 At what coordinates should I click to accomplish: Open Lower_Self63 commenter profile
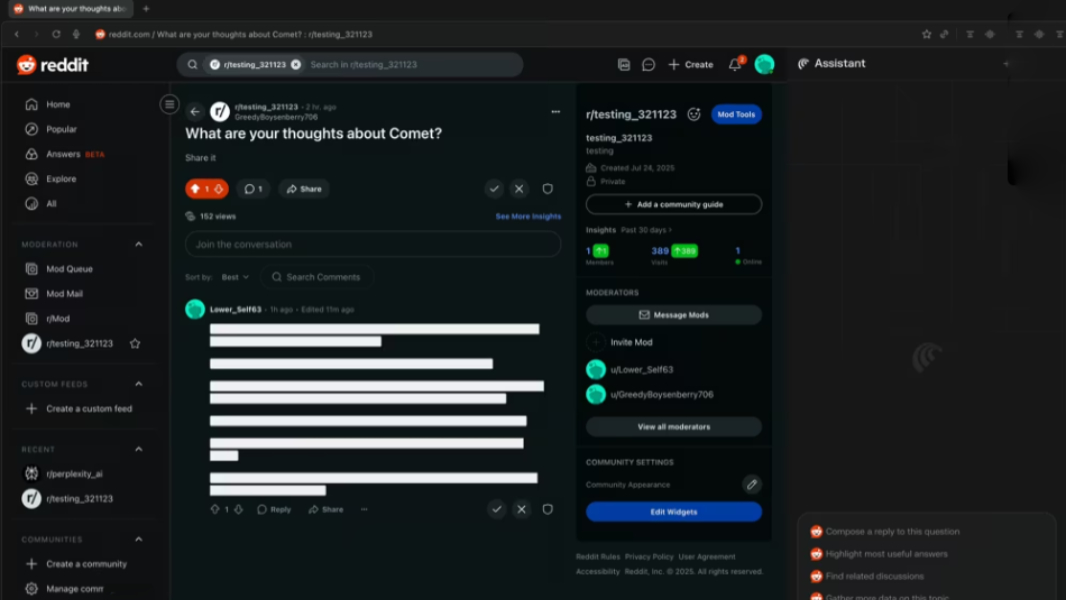point(235,309)
